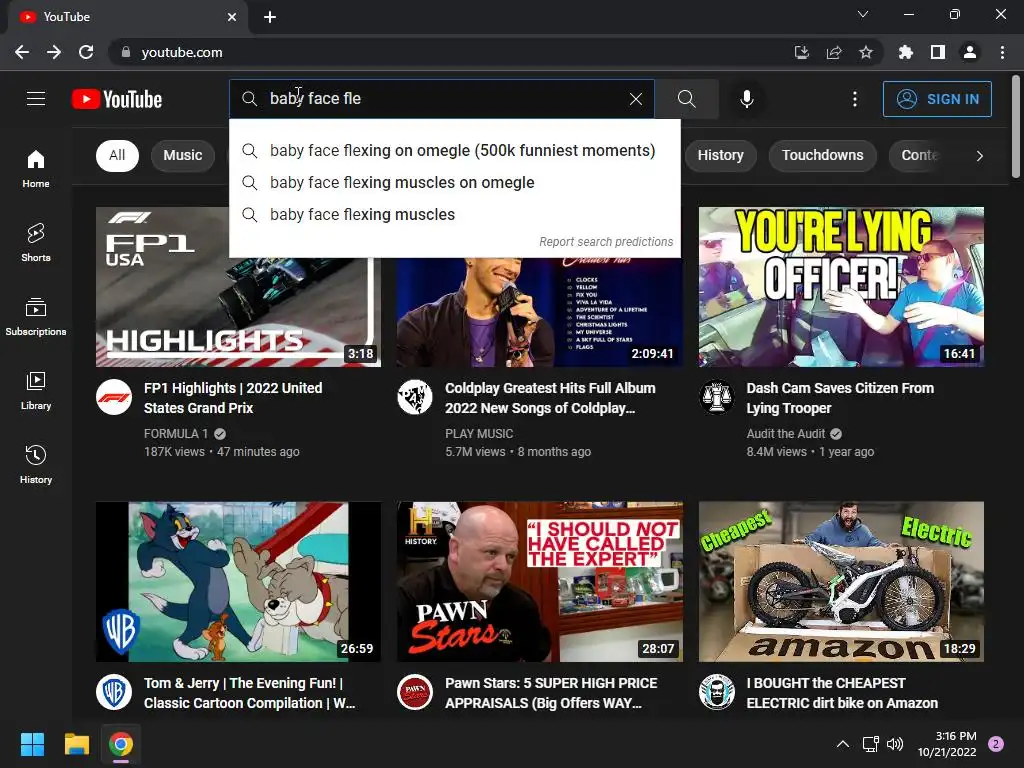
Task: Open Chrome's three-dot menu
Action: (1002, 52)
